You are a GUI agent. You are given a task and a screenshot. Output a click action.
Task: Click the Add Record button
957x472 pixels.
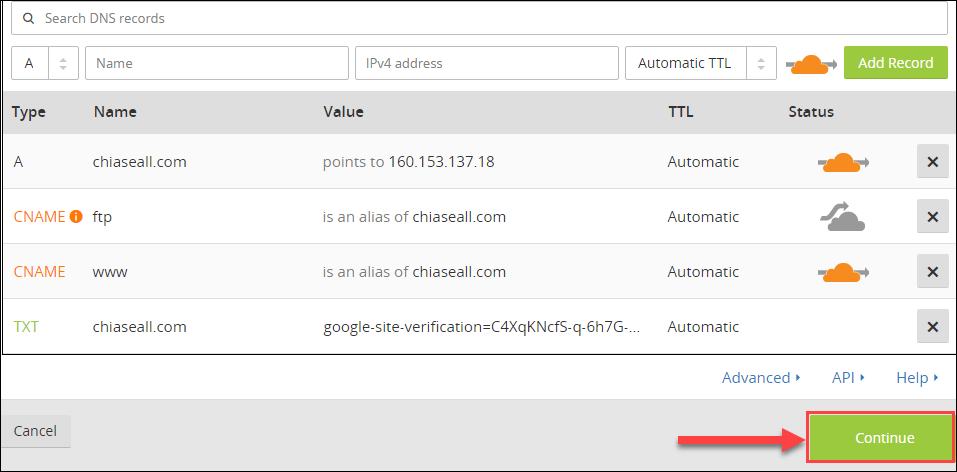[895, 63]
